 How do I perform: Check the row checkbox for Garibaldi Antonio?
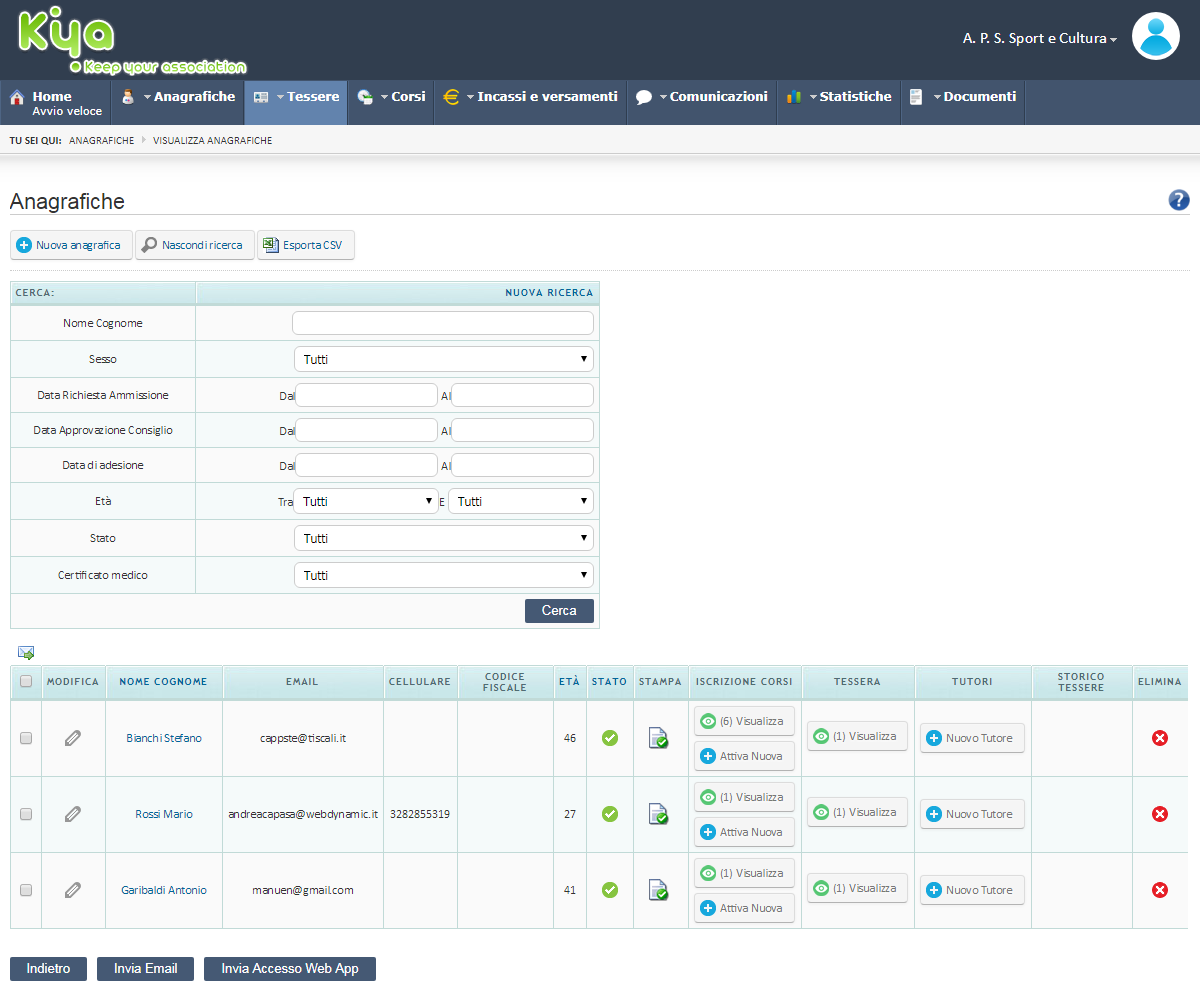click(x=26, y=890)
